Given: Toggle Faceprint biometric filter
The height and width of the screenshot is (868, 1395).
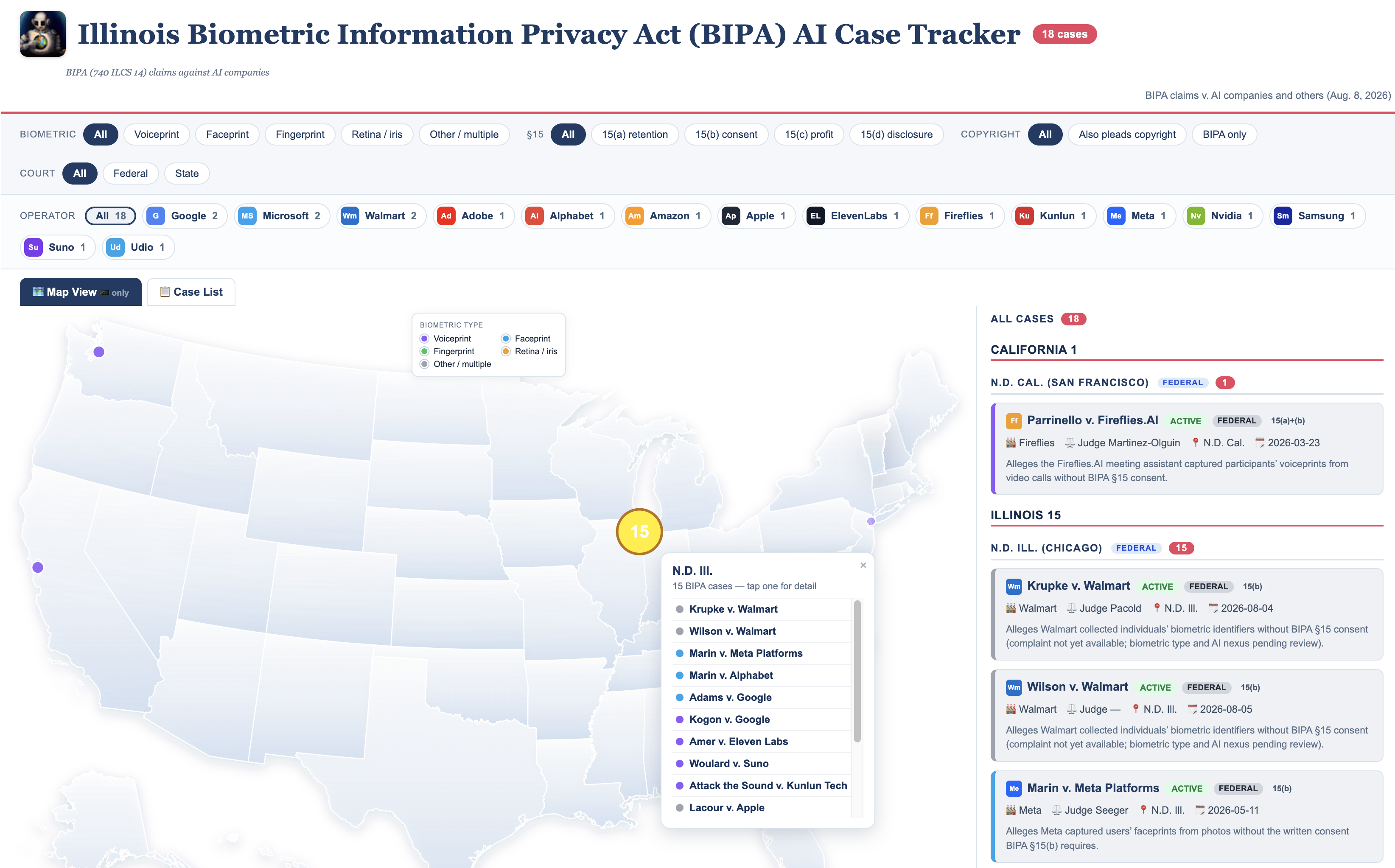Looking at the screenshot, I should 227,134.
